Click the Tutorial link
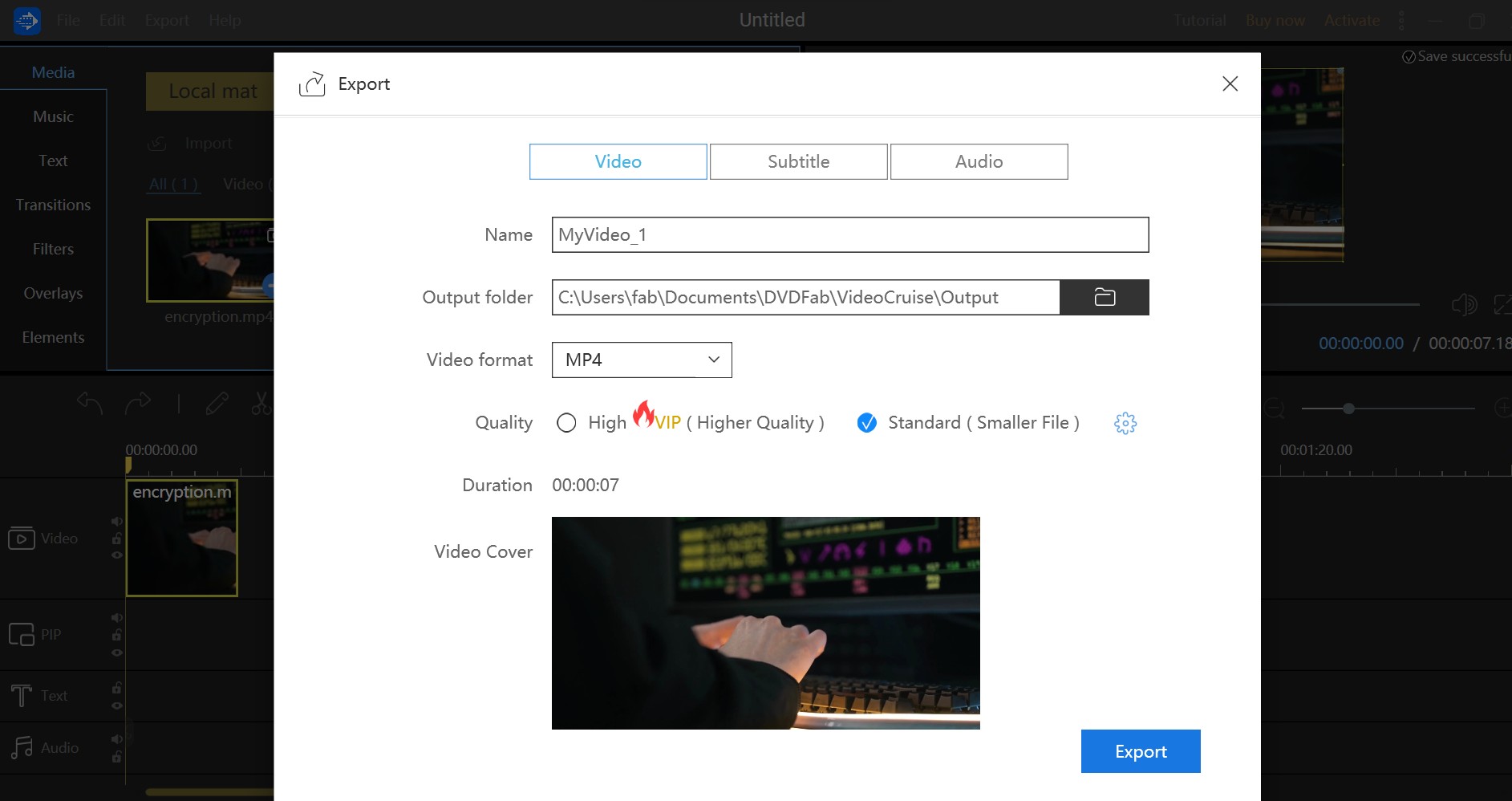This screenshot has width=1512, height=801. click(x=1200, y=20)
